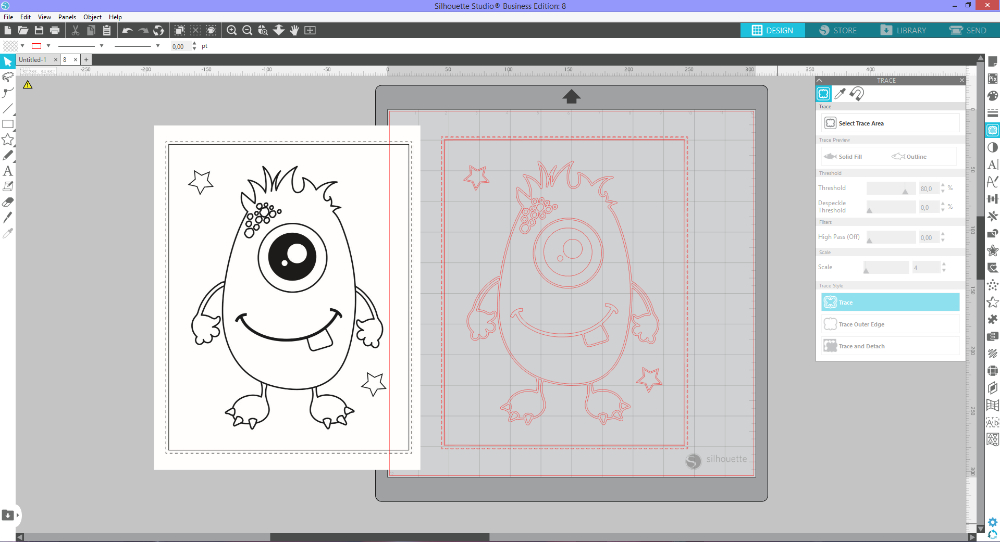Image resolution: width=1000 pixels, height=542 pixels.
Task: Open line color dropdown arrow
Action: pos(48,46)
